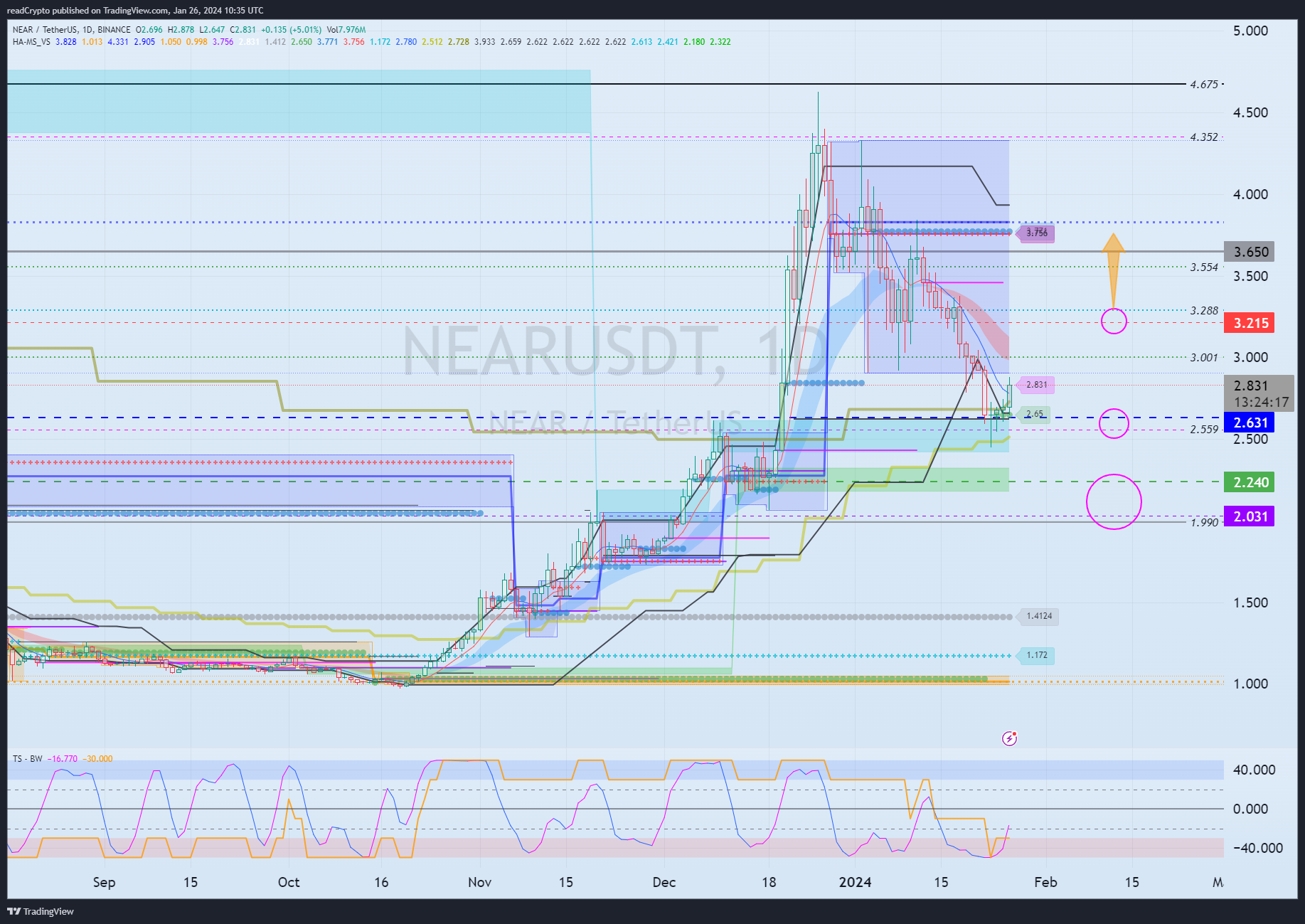Click the 2024 label on time axis
Viewport: 1305px width, 924px height.
pyautogui.click(x=856, y=882)
